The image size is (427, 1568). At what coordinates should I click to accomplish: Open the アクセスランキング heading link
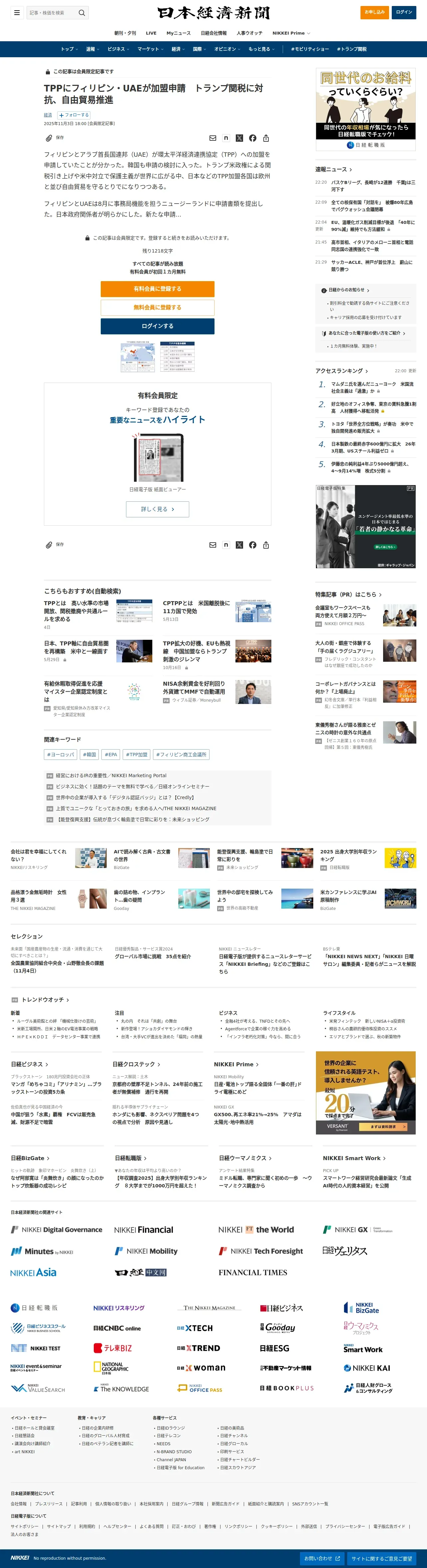(x=341, y=371)
